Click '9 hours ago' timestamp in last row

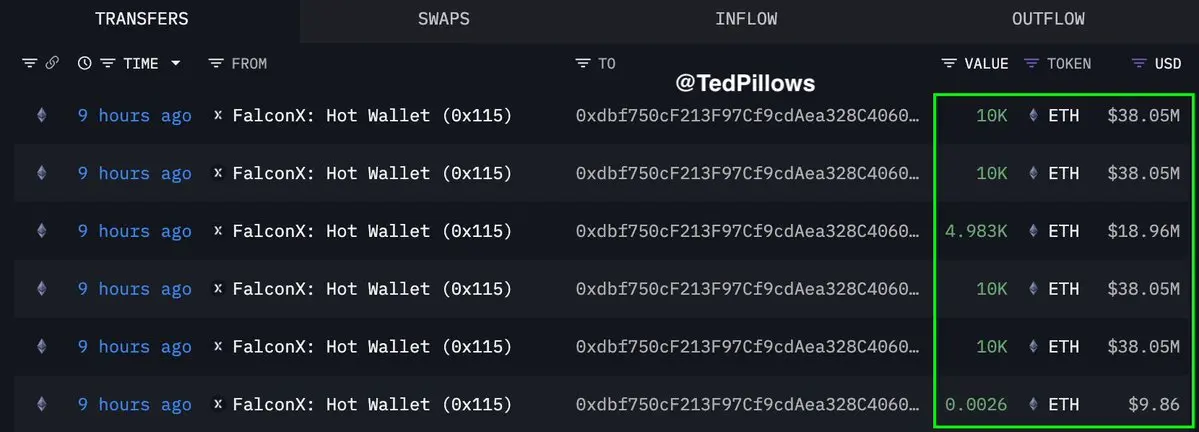135,404
